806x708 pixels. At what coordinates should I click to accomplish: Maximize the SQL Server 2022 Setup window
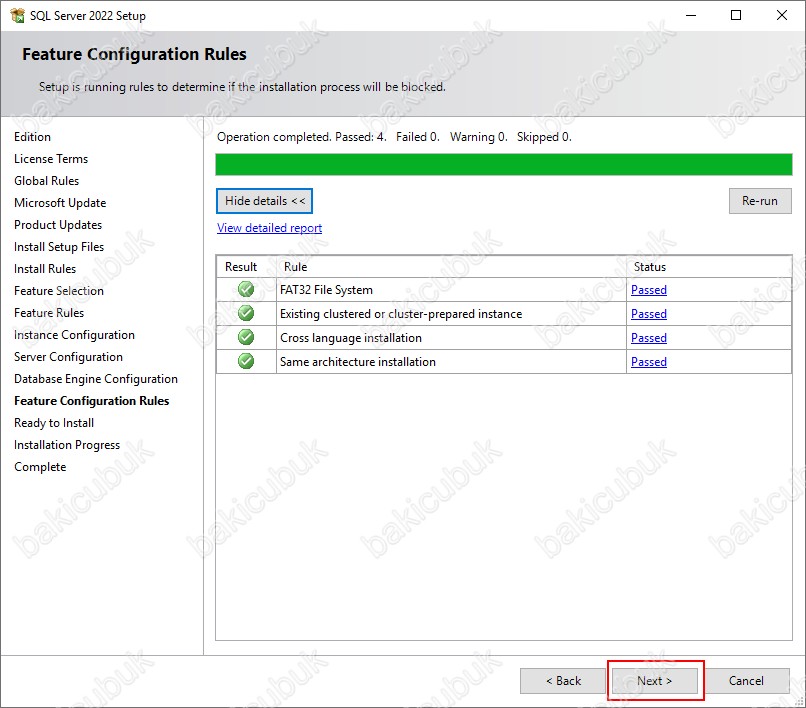pyautogui.click(x=736, y=15)
